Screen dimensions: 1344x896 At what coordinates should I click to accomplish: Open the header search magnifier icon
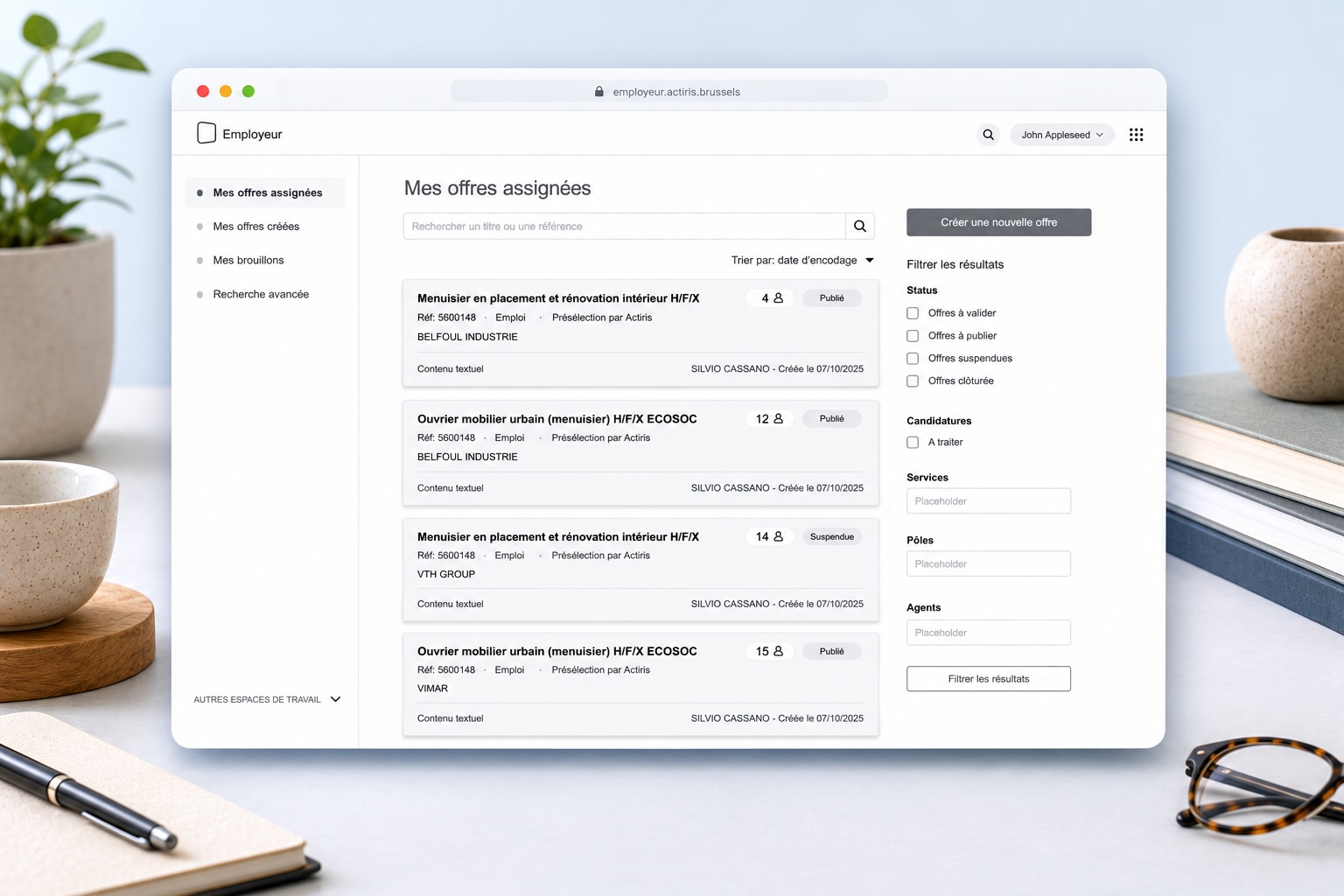988,135
